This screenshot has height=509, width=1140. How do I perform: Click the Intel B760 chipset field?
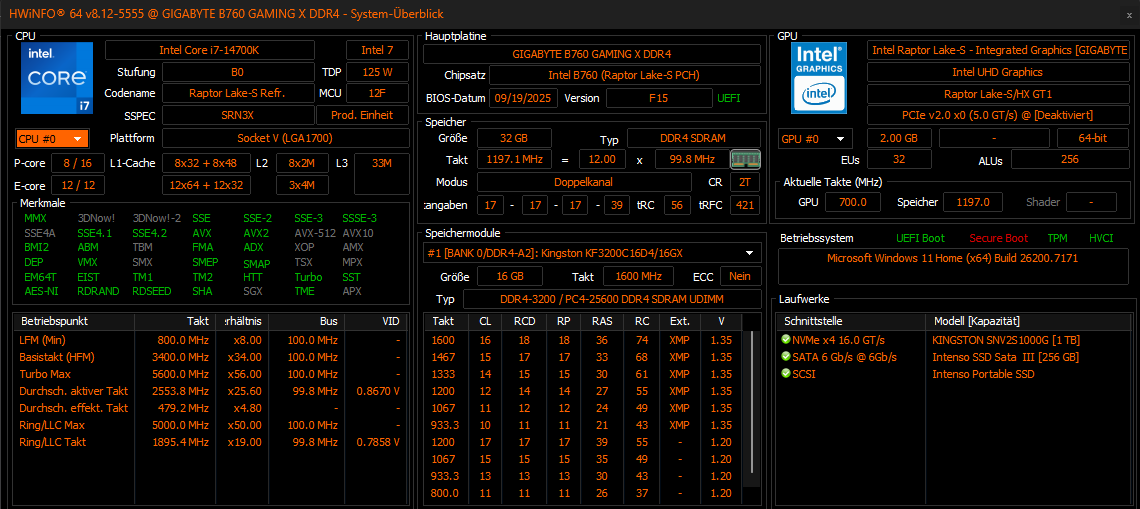[625, 76]
